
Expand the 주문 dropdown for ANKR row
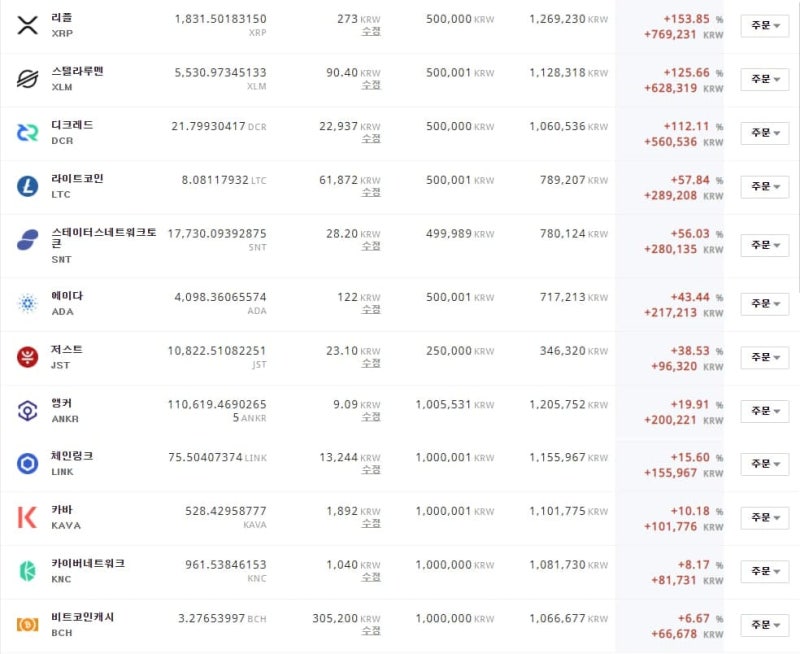tap(765, 411)
